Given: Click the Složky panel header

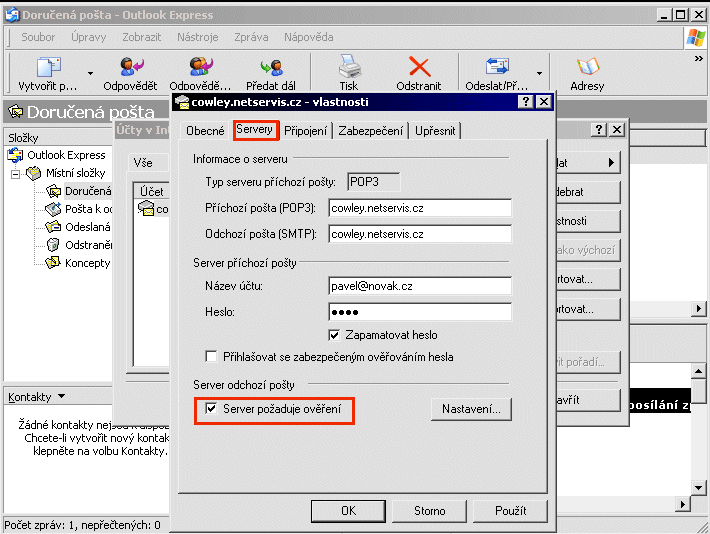Looking at the screenshot, I should pyautogui.click(x=58, y=137).
